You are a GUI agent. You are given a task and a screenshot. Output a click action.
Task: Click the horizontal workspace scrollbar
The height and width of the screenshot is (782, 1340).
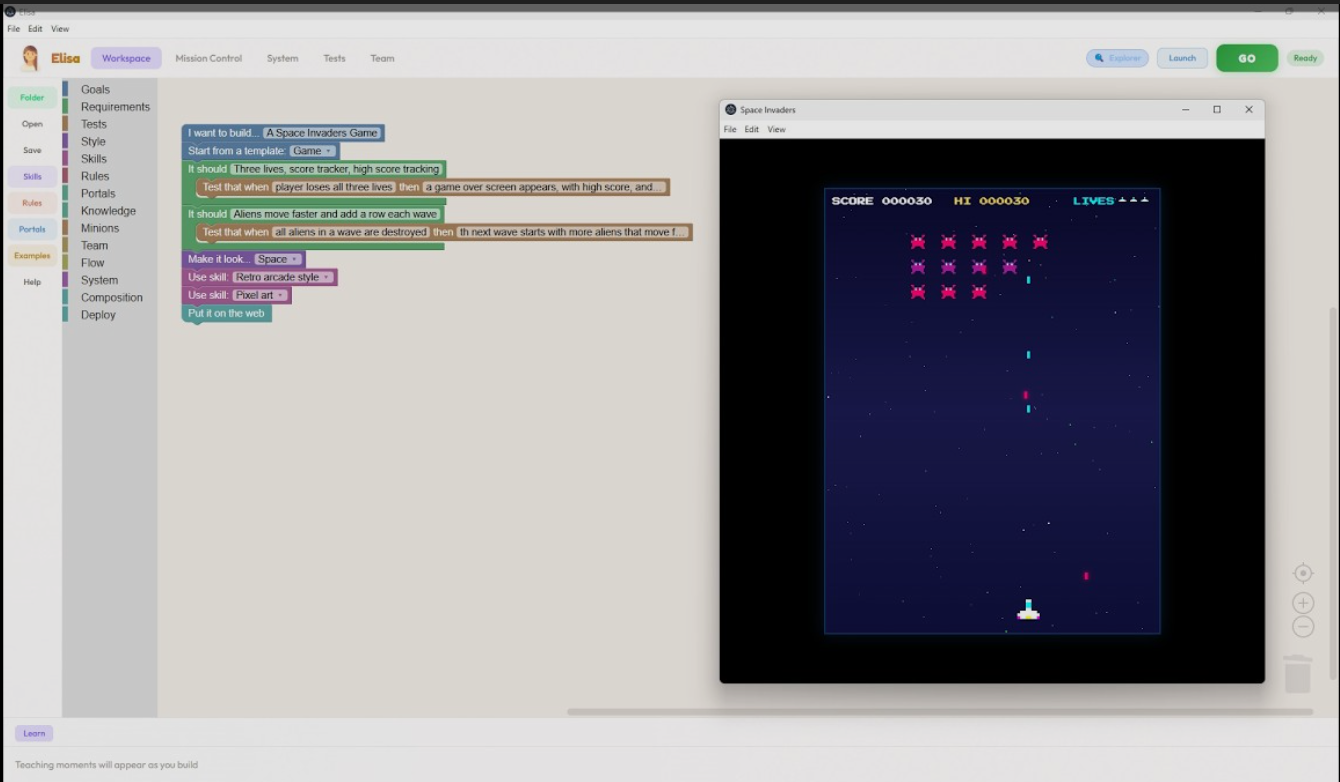pos(940,712)
